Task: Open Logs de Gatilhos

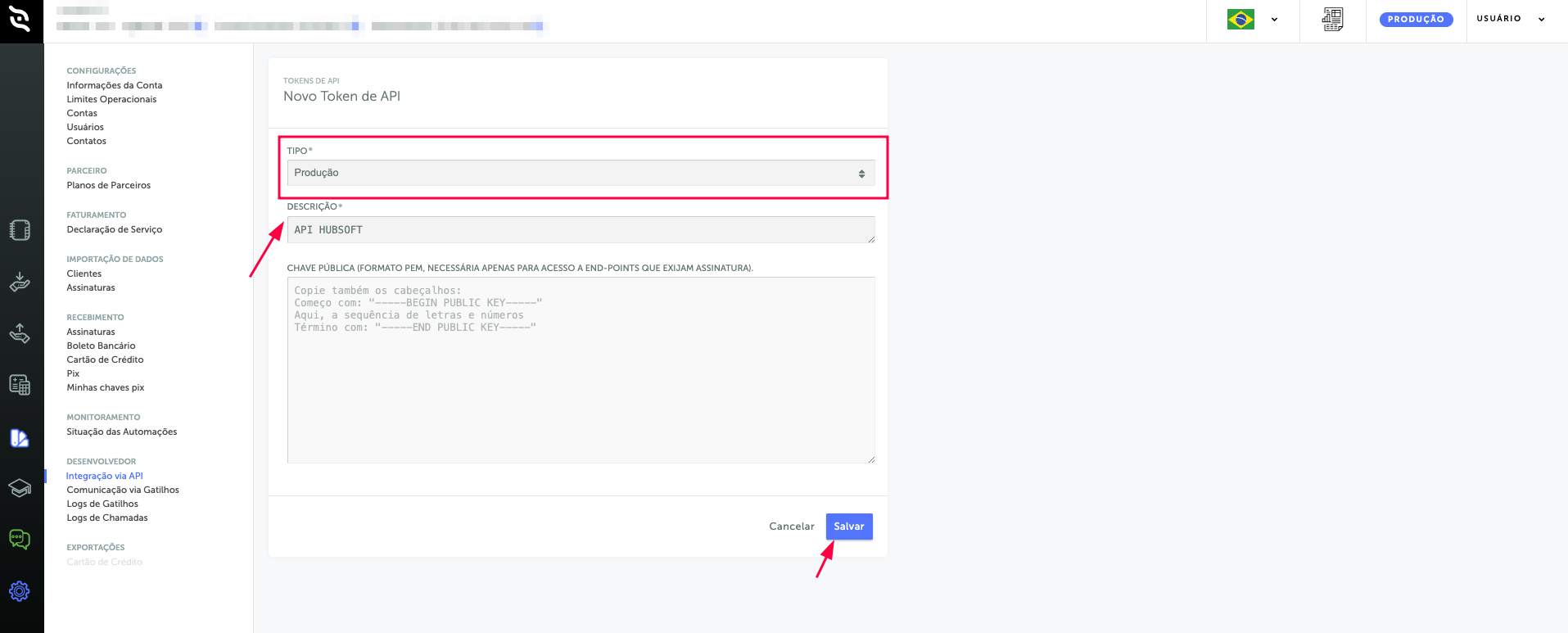Action: point(102,504)
